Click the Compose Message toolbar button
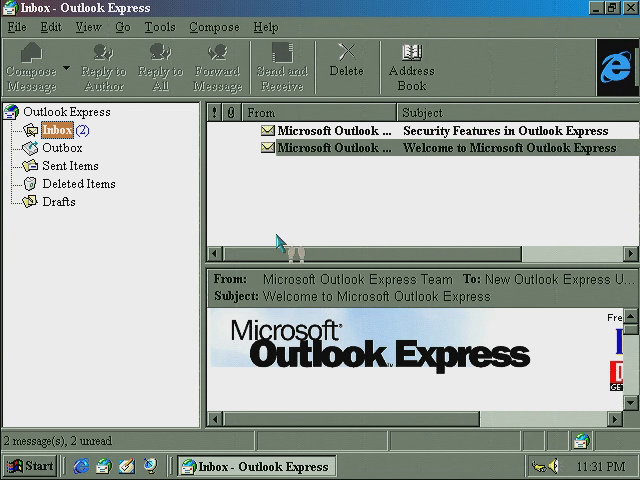The width and height of the screenshot is (640, 480). click(31, 68)
